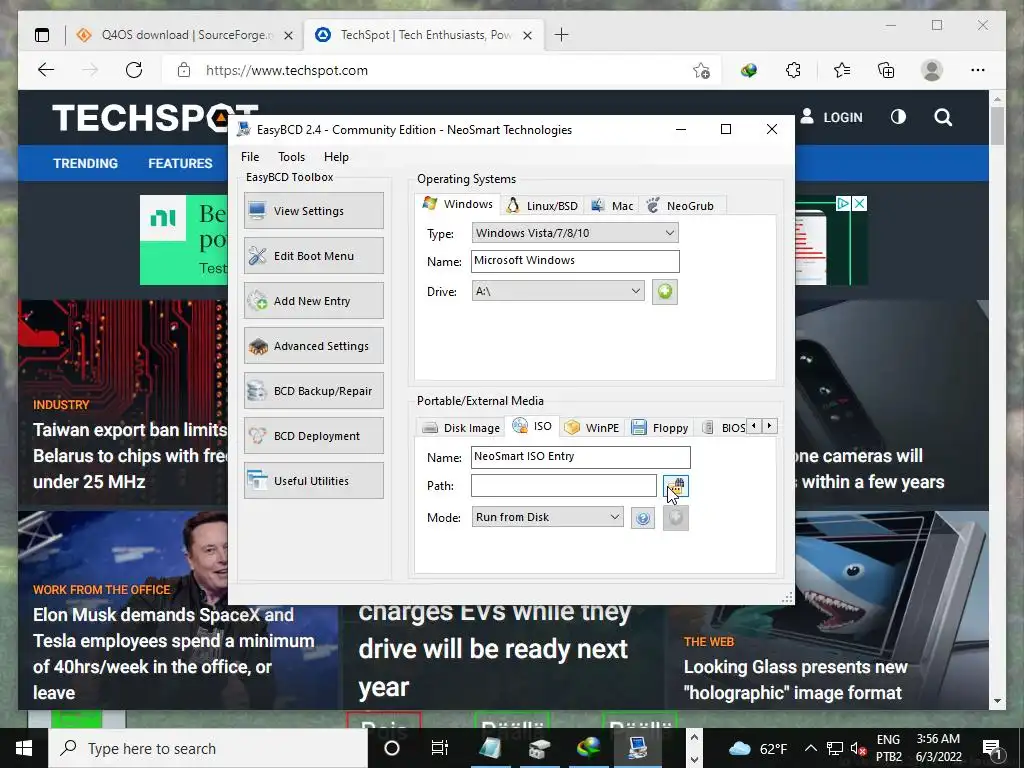The height and width of the screenshot is (768, 1024).
Task: Switch to the Disk Image tab
Action: pyautogui.click(x=460, y=428)
